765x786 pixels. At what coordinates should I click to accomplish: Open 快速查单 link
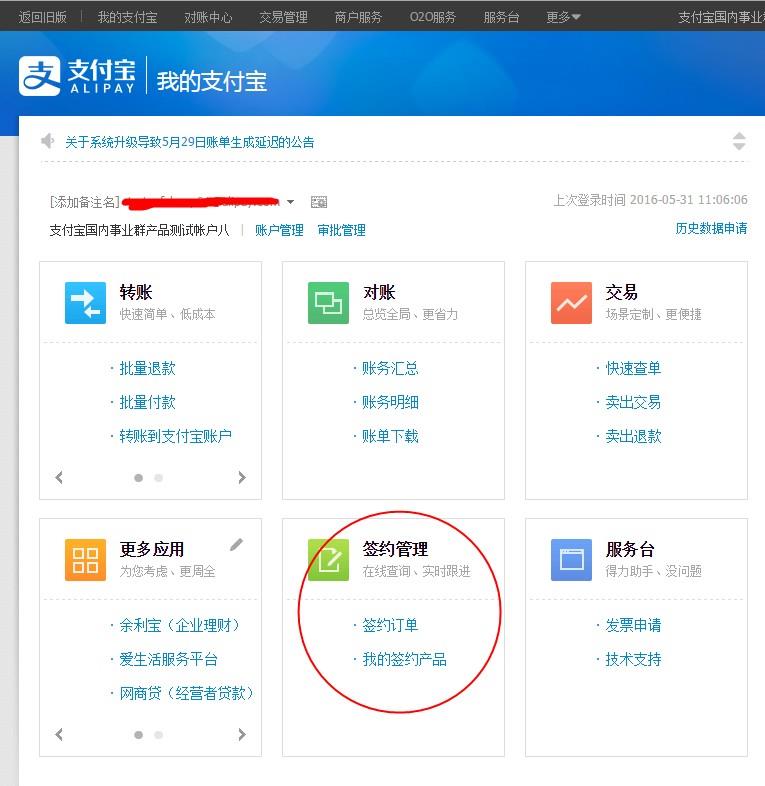click(x=633, y=368)
